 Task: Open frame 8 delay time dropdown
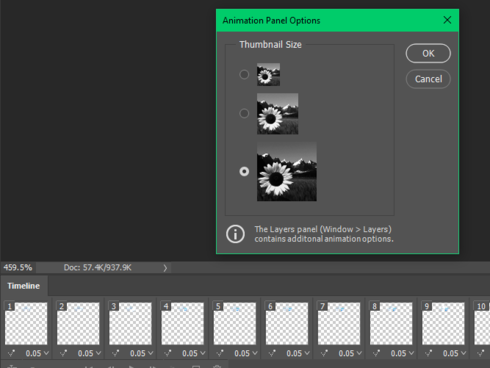pyautogui.click(x=402, y=353)
